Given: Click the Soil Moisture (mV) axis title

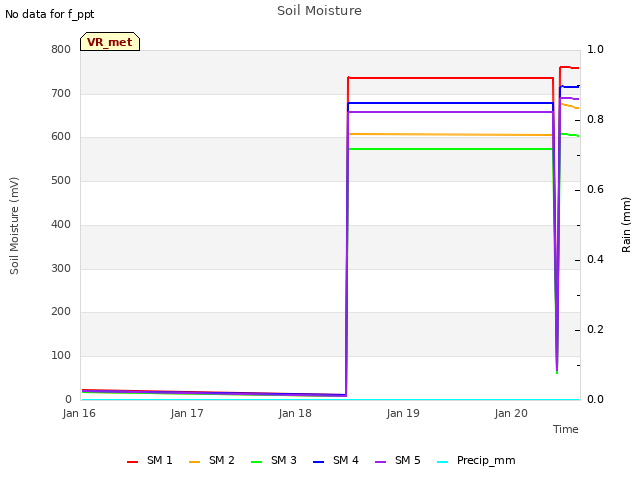Looking at the screenshot, I should pyautogui.click(x=14, y=226).
